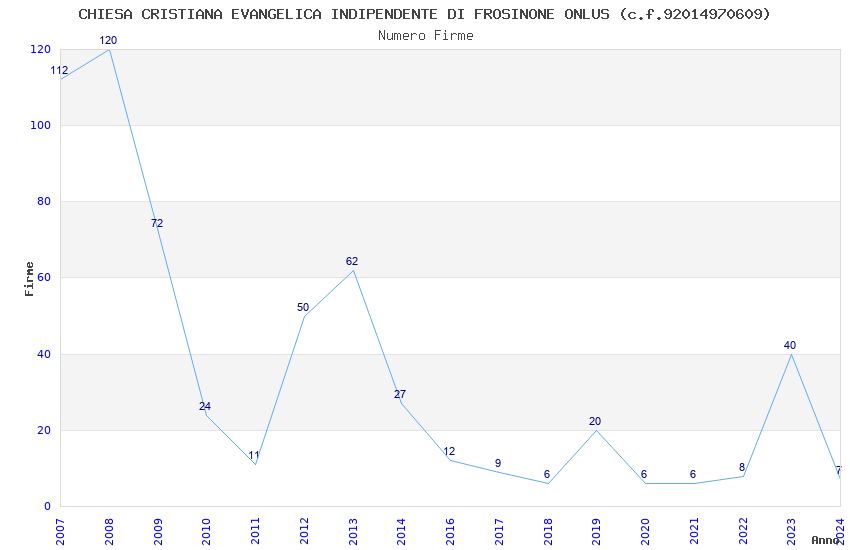This screenshot has width=850, height=550.
Task: Click the x-axis year 2014
Action: [401, 532]
